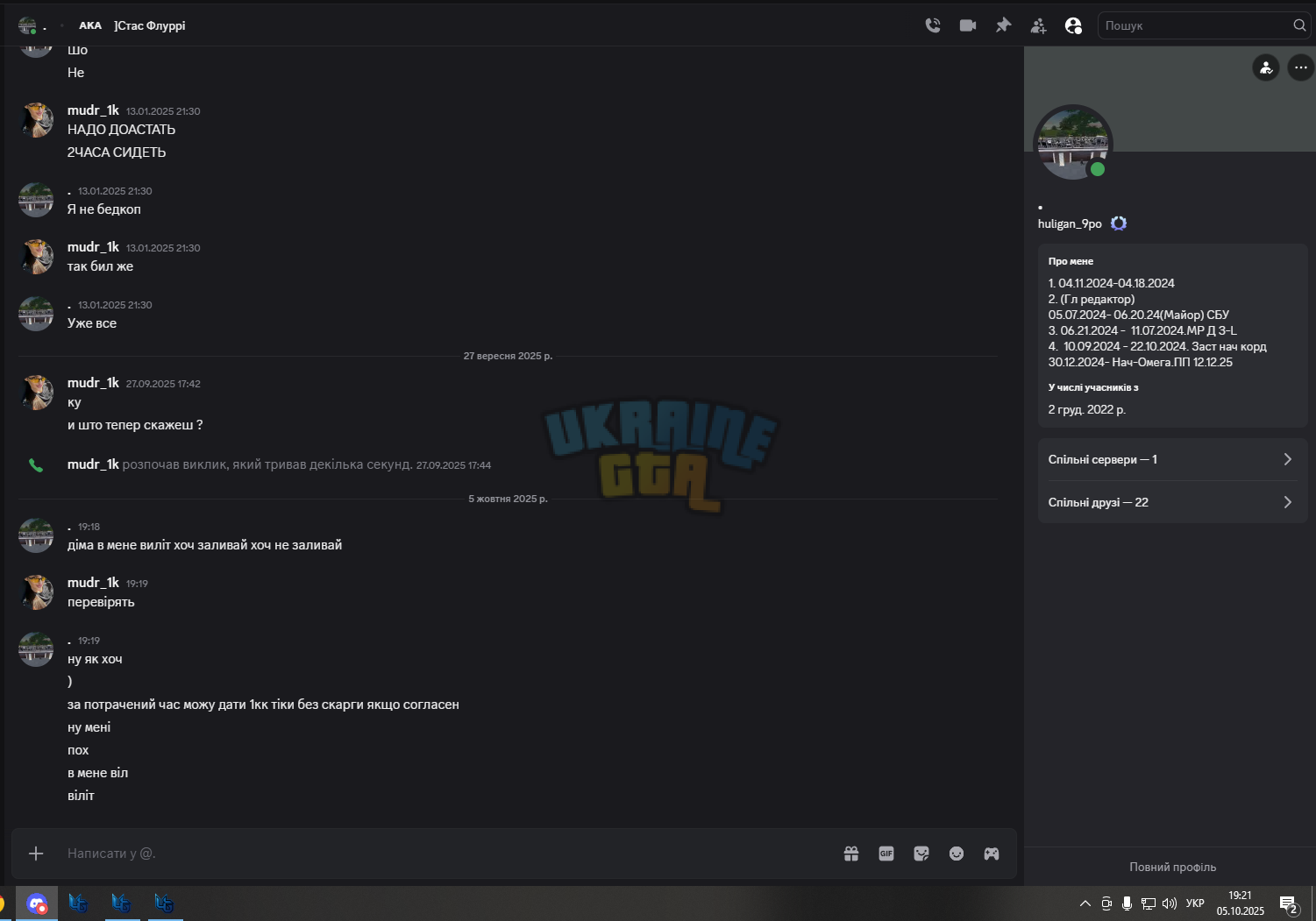Start a voice call with the header phone icon

click(933, 25)
